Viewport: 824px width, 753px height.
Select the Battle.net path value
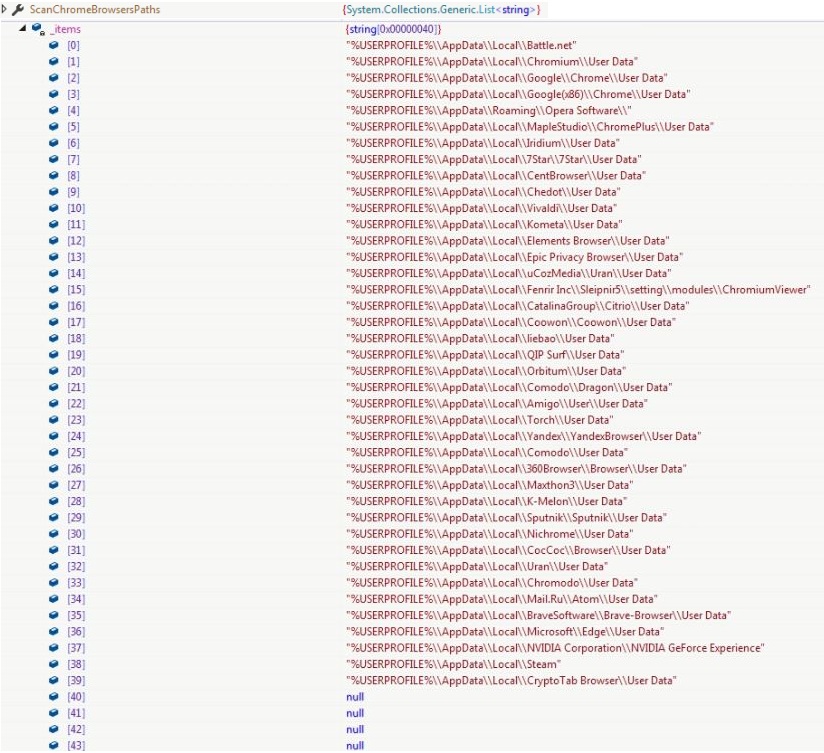click(x=461, y=46)
